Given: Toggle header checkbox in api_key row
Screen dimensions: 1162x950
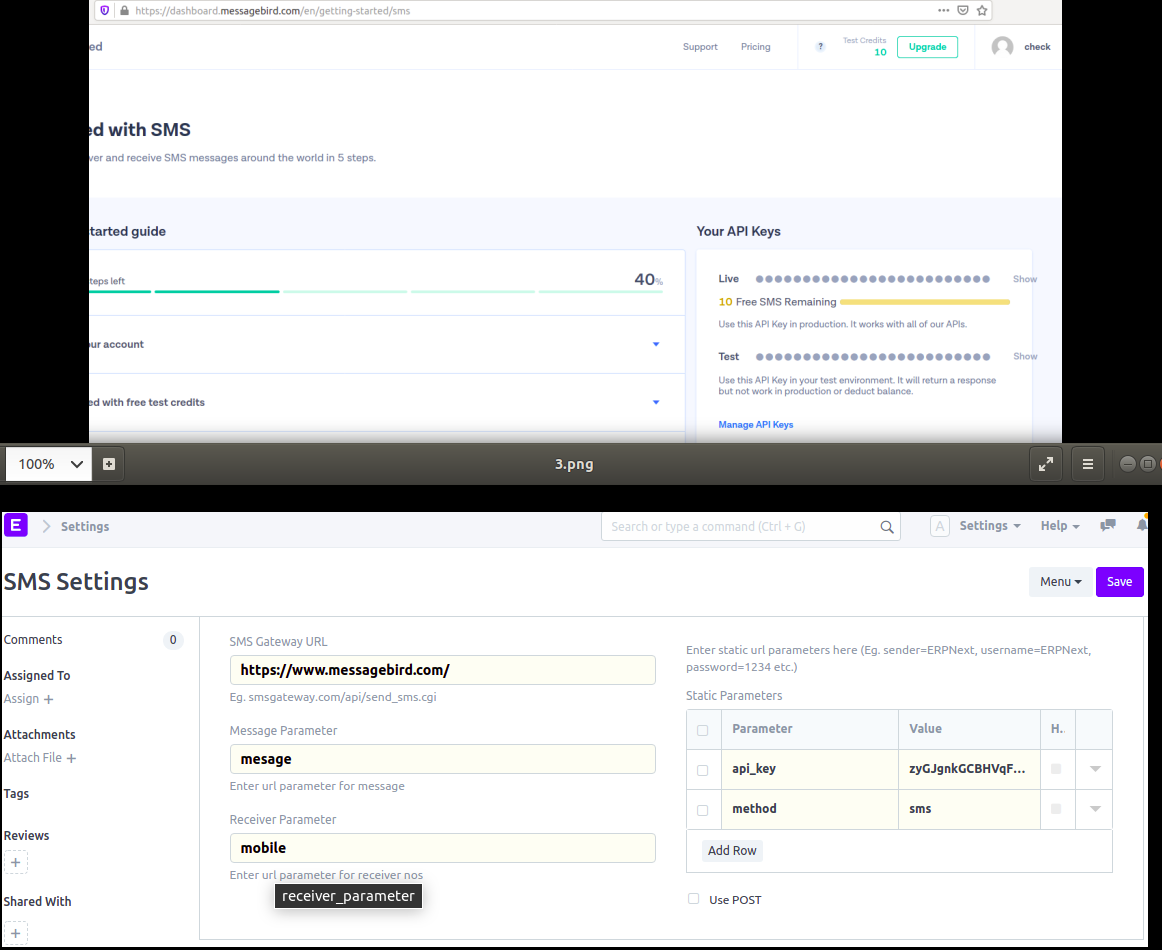Looking at the screenshot, I should click(1056, 768).
